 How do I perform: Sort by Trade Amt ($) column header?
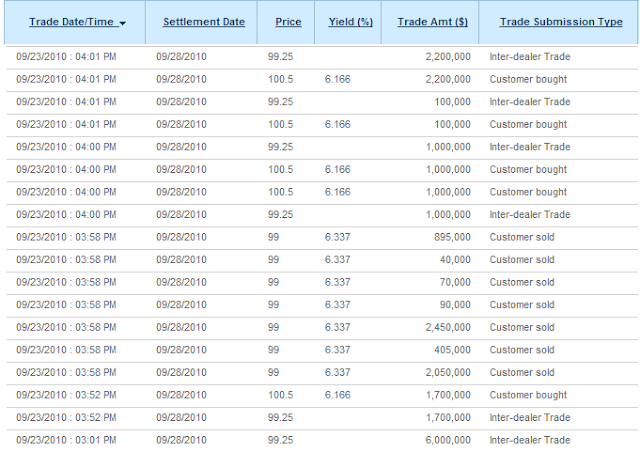click(x=433, y=22)
